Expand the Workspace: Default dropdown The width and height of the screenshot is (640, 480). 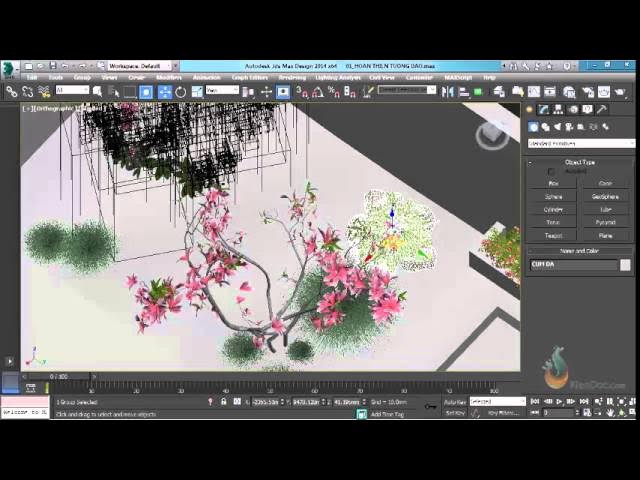[x=138, y=65]
